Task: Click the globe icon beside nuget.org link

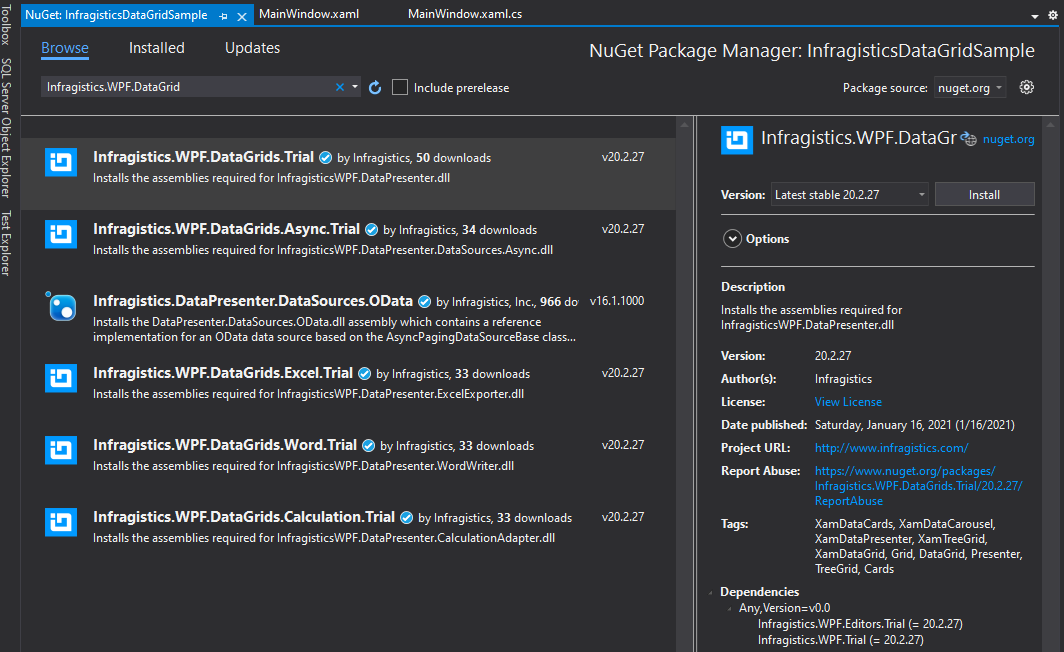Action: pyautogui.click(x=969, y=138)
